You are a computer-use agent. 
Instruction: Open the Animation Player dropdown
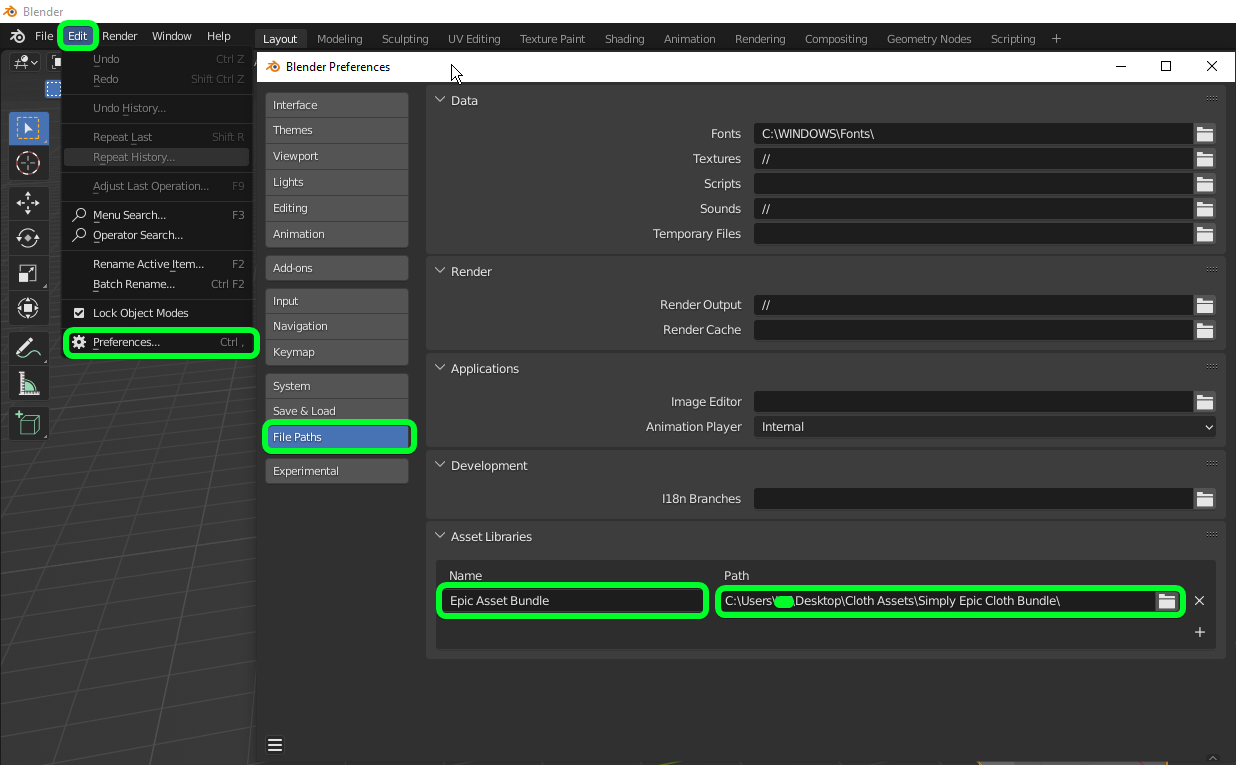point(985,426)
